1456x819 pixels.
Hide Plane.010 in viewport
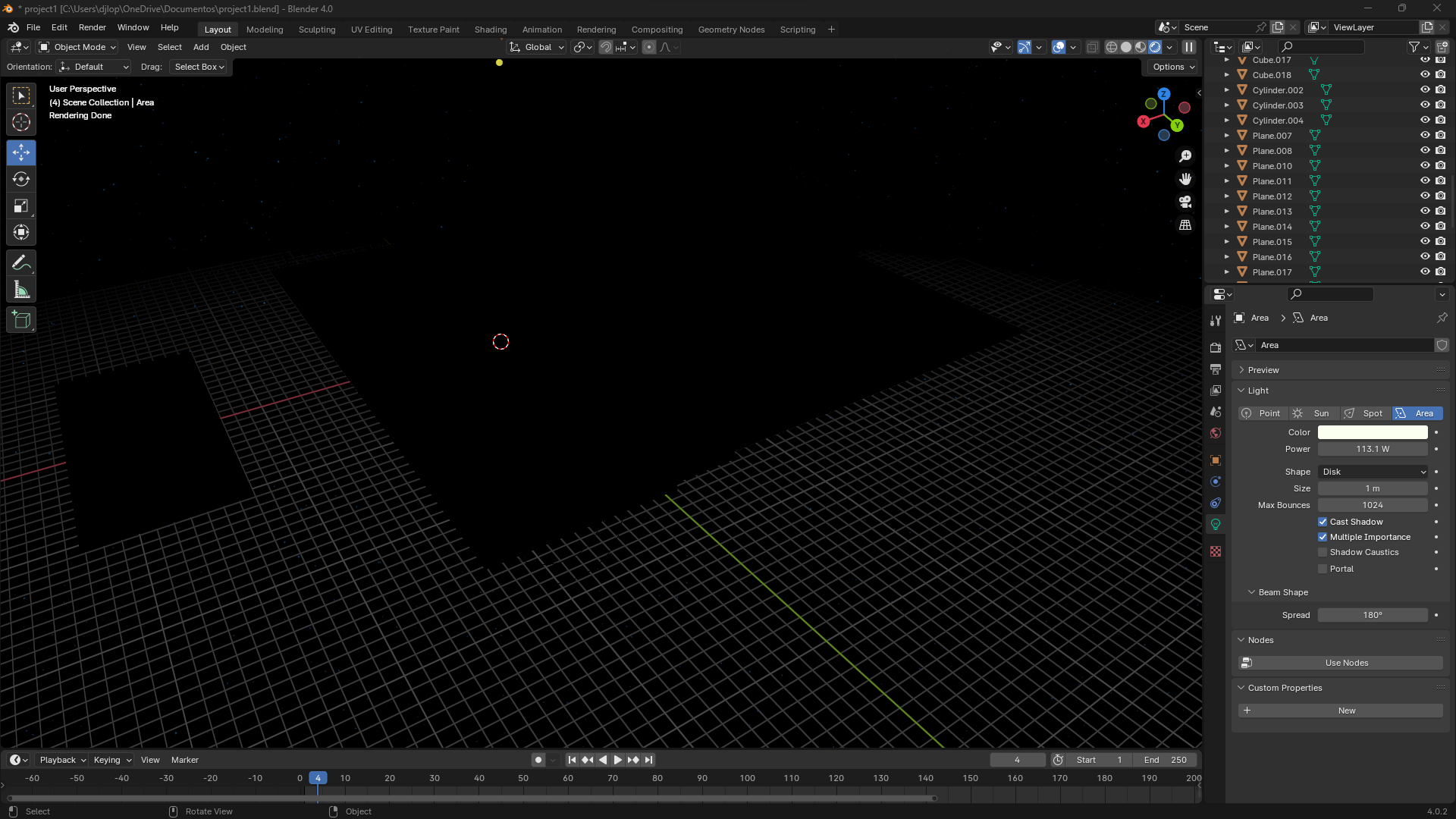tap(1425, 166)
